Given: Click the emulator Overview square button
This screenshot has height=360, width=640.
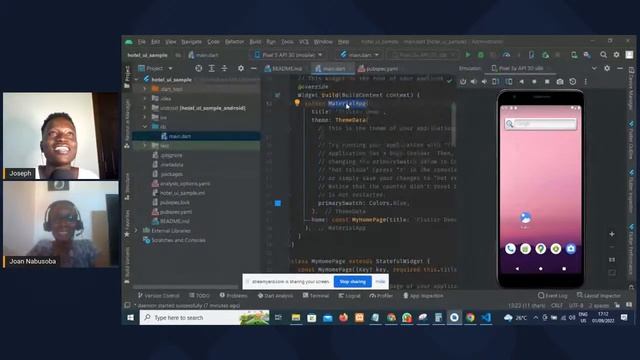Looking at the screenshot, I should click(x=547, y=82).
